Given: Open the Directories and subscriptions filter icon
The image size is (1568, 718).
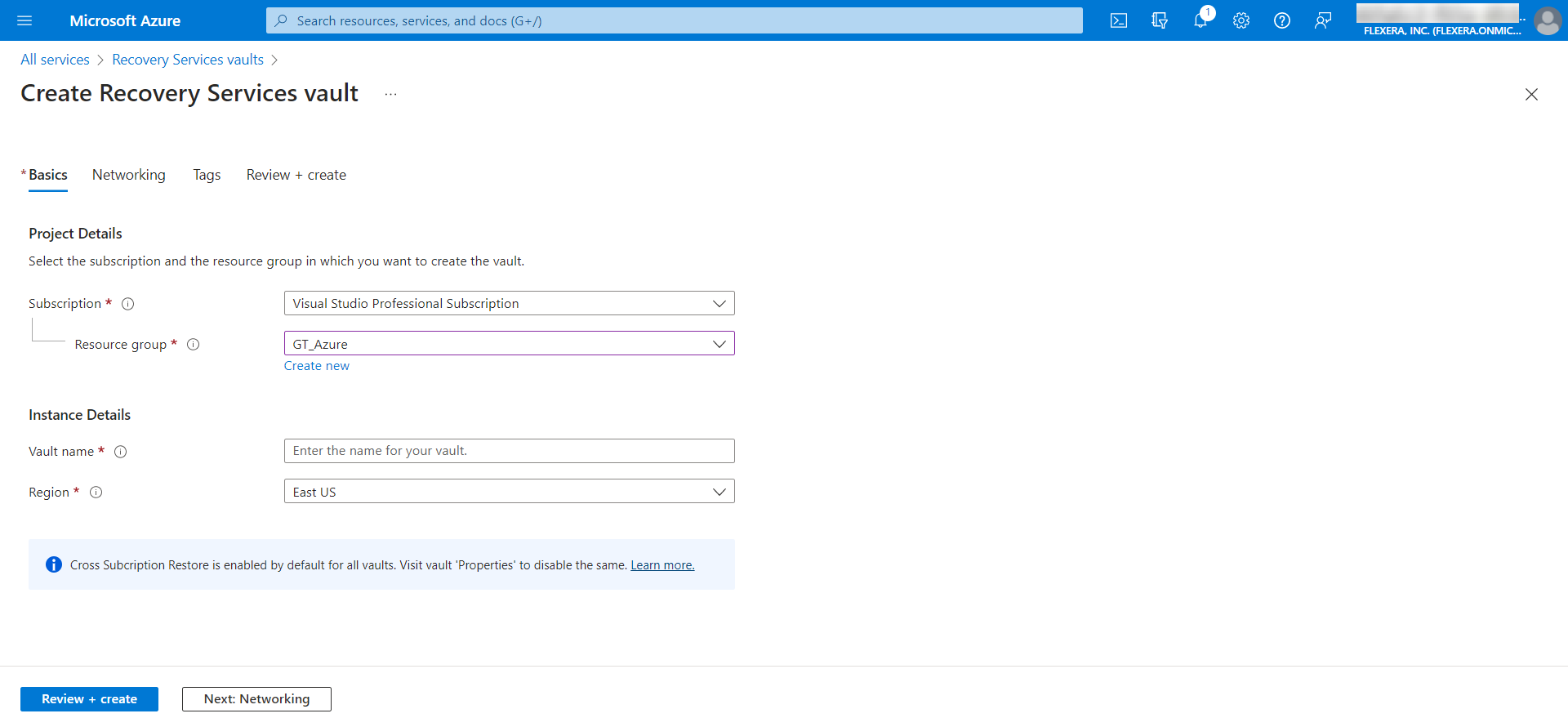Looking at the screenshot, I should point(1159,20).
